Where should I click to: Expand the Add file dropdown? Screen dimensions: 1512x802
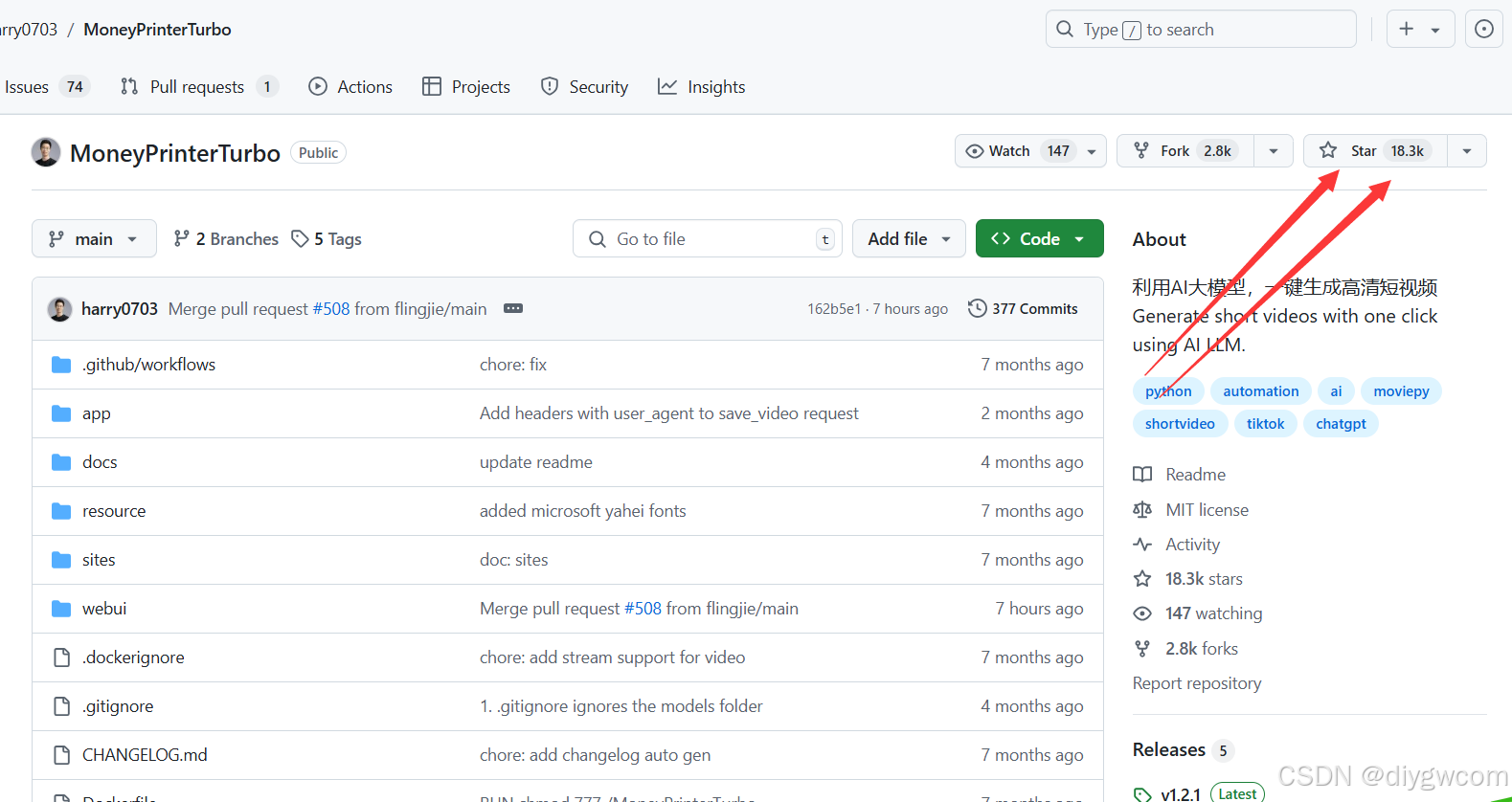pyautogui.click(x=909, y=239)
